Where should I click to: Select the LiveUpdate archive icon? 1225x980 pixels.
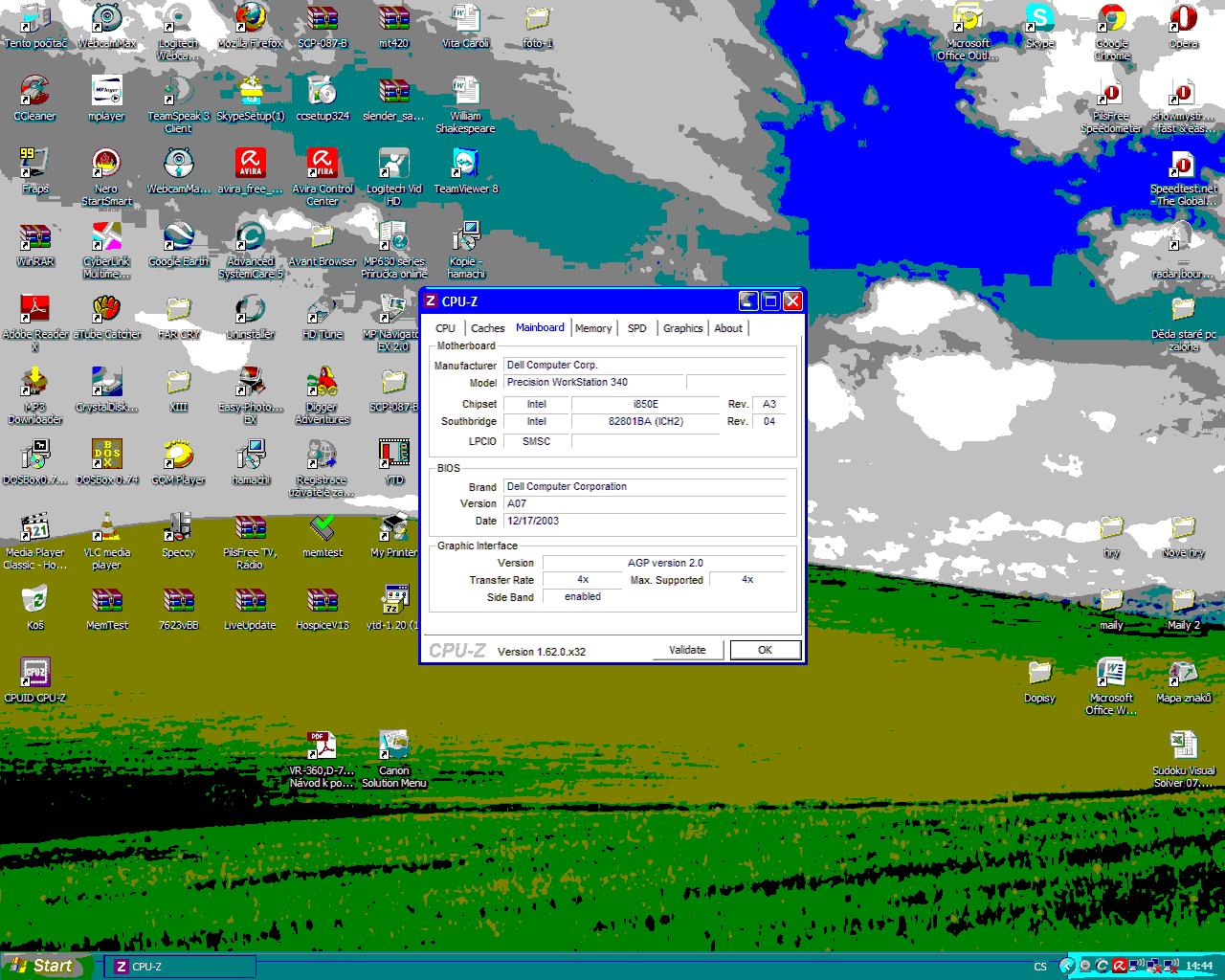click(x=251, y=608)
